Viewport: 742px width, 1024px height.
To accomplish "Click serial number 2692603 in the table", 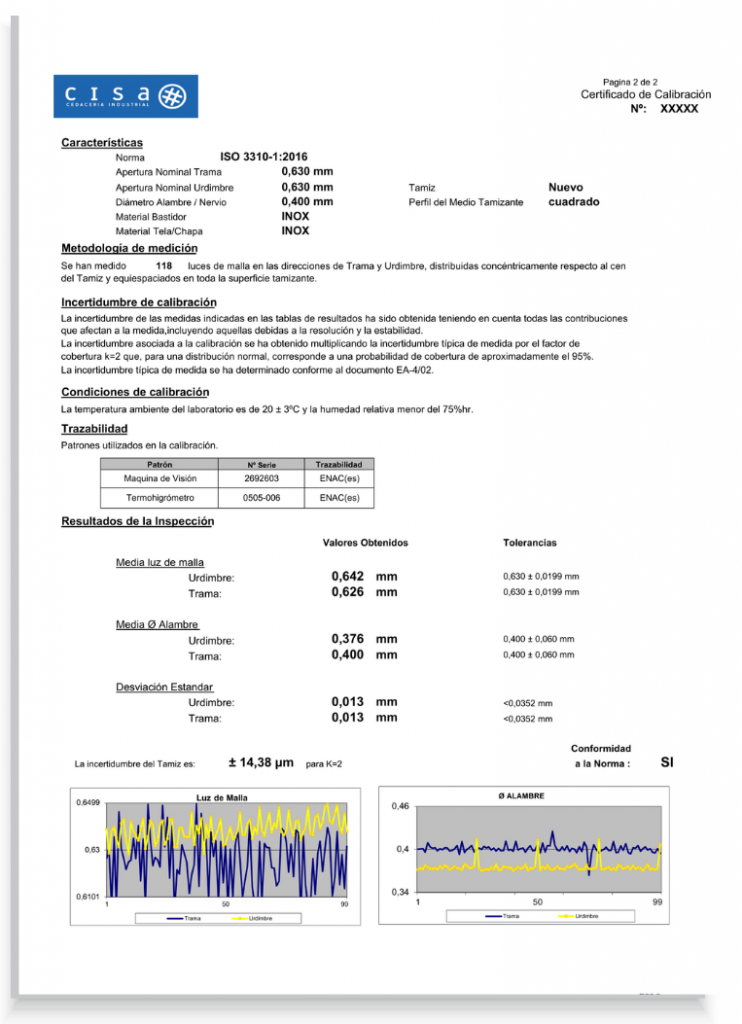I will pyautogui.click(x=261, y=479).
